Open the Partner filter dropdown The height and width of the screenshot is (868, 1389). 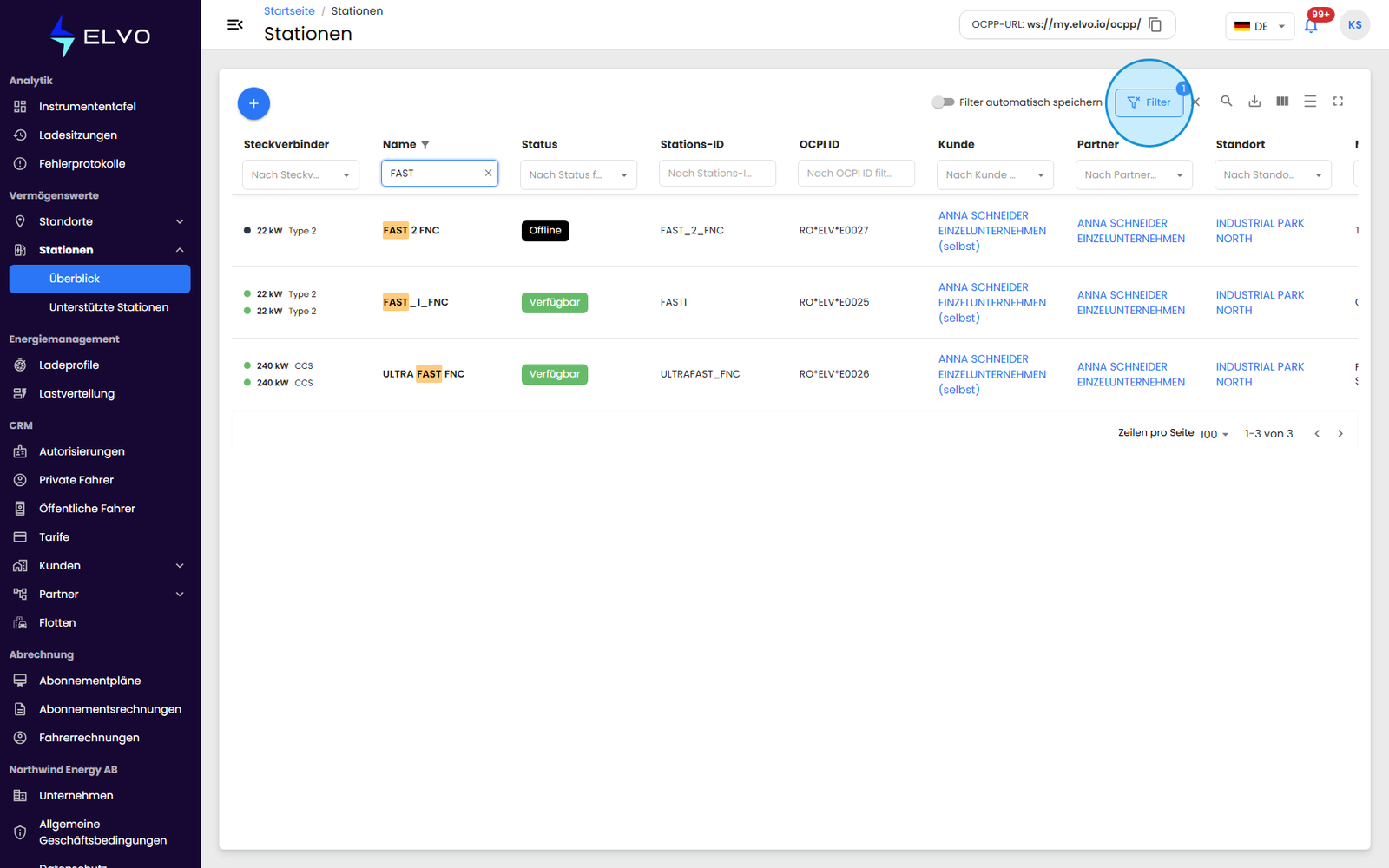(x=1134, y=174)
